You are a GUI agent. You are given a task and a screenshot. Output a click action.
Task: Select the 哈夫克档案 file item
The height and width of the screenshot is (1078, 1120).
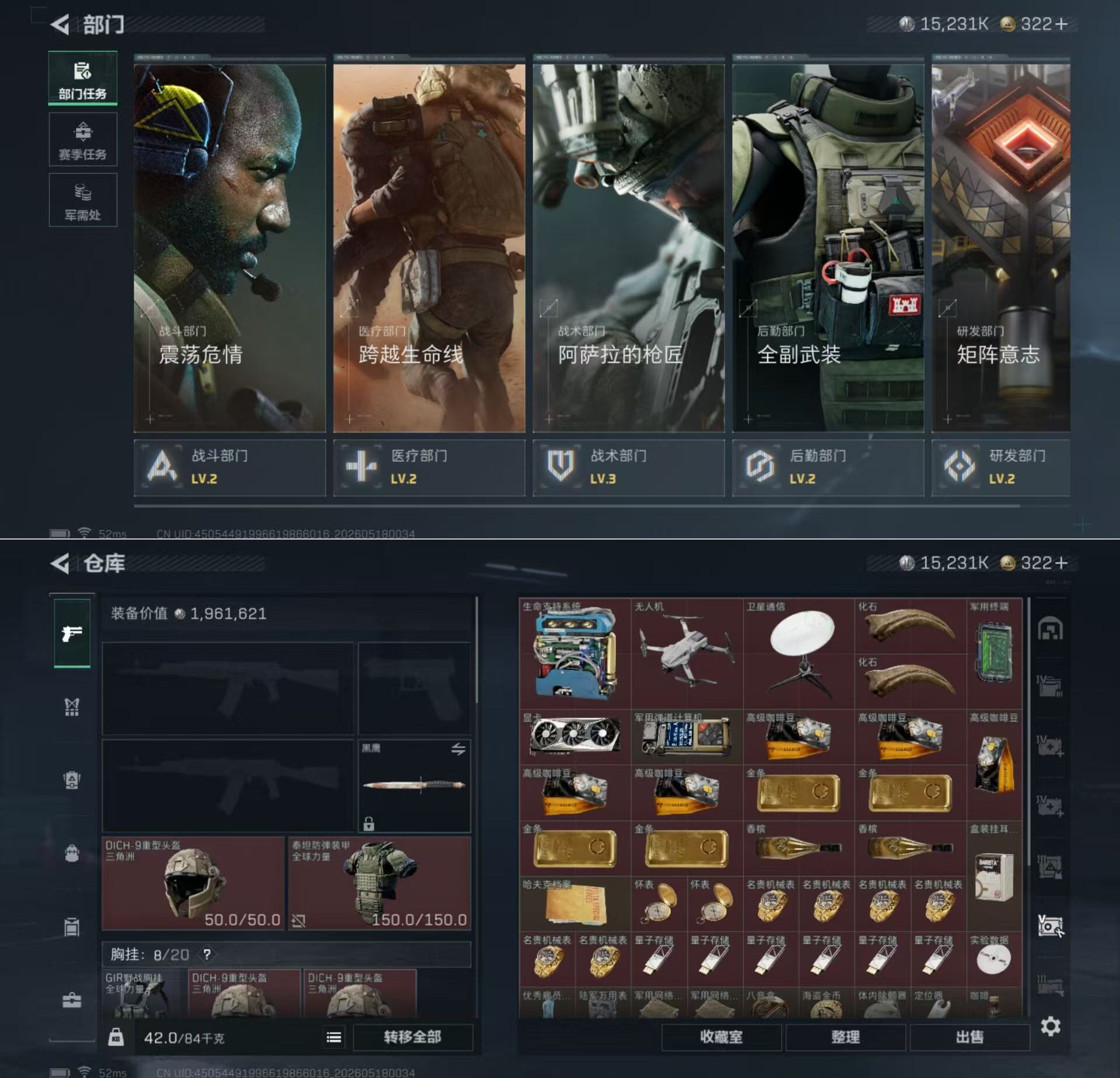click(x=575, y=904)
